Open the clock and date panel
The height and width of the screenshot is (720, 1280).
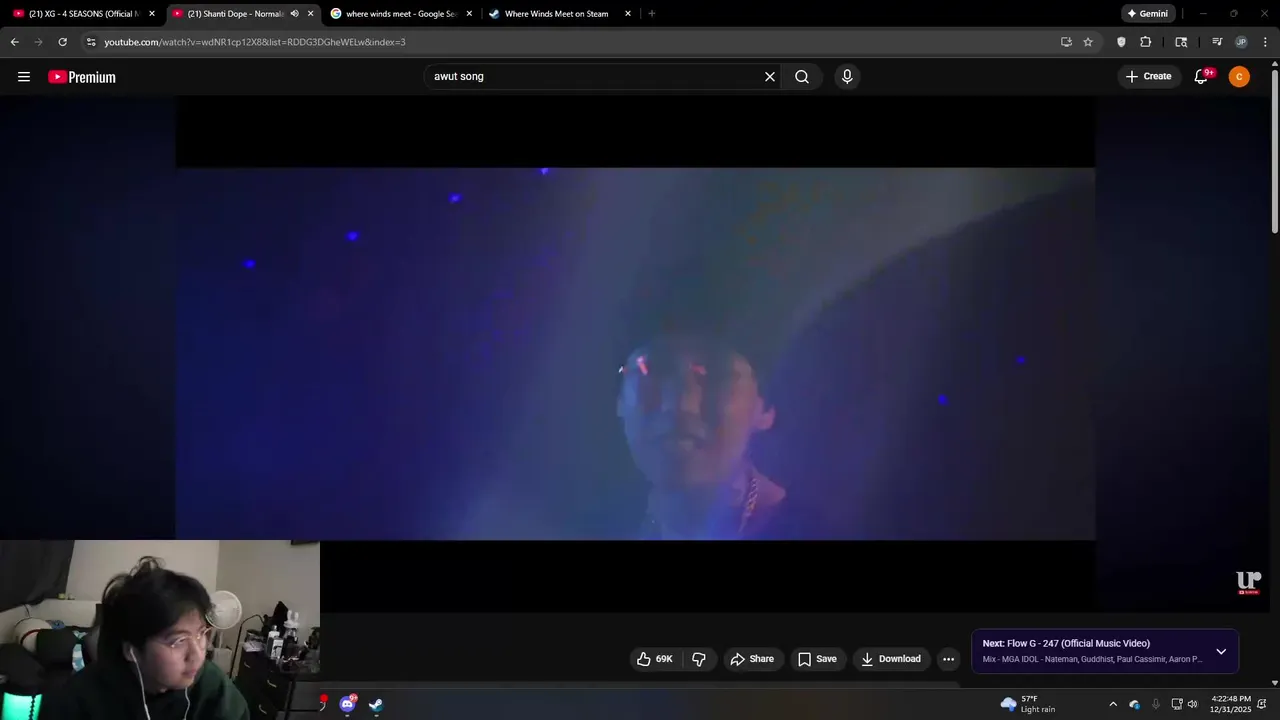1230,704
